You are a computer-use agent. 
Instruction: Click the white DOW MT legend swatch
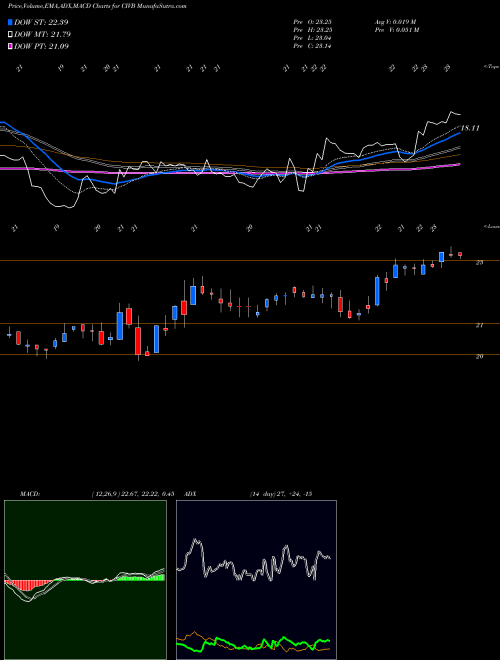point(10,35)
